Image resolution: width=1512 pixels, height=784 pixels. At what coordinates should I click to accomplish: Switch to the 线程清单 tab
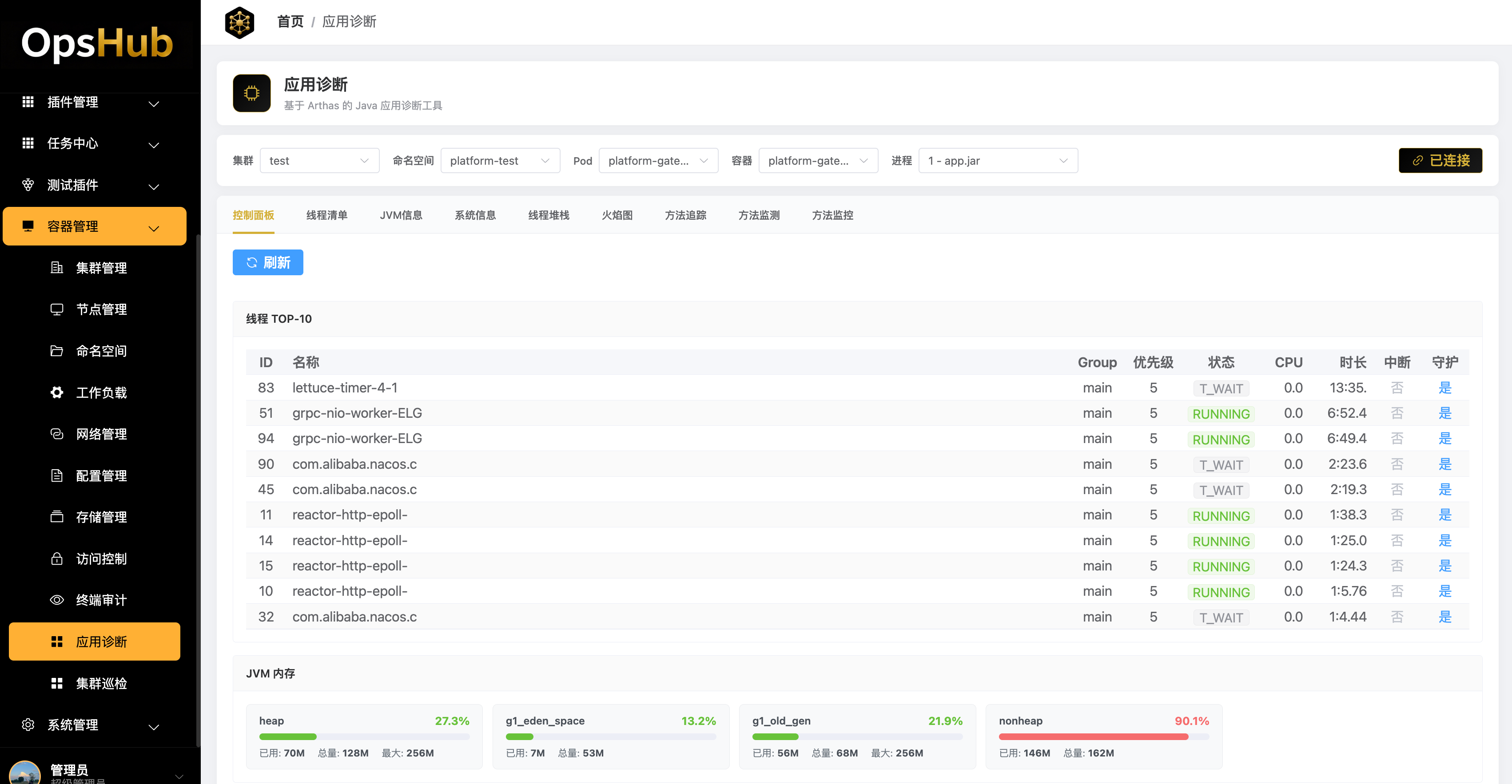pos(327,215)
